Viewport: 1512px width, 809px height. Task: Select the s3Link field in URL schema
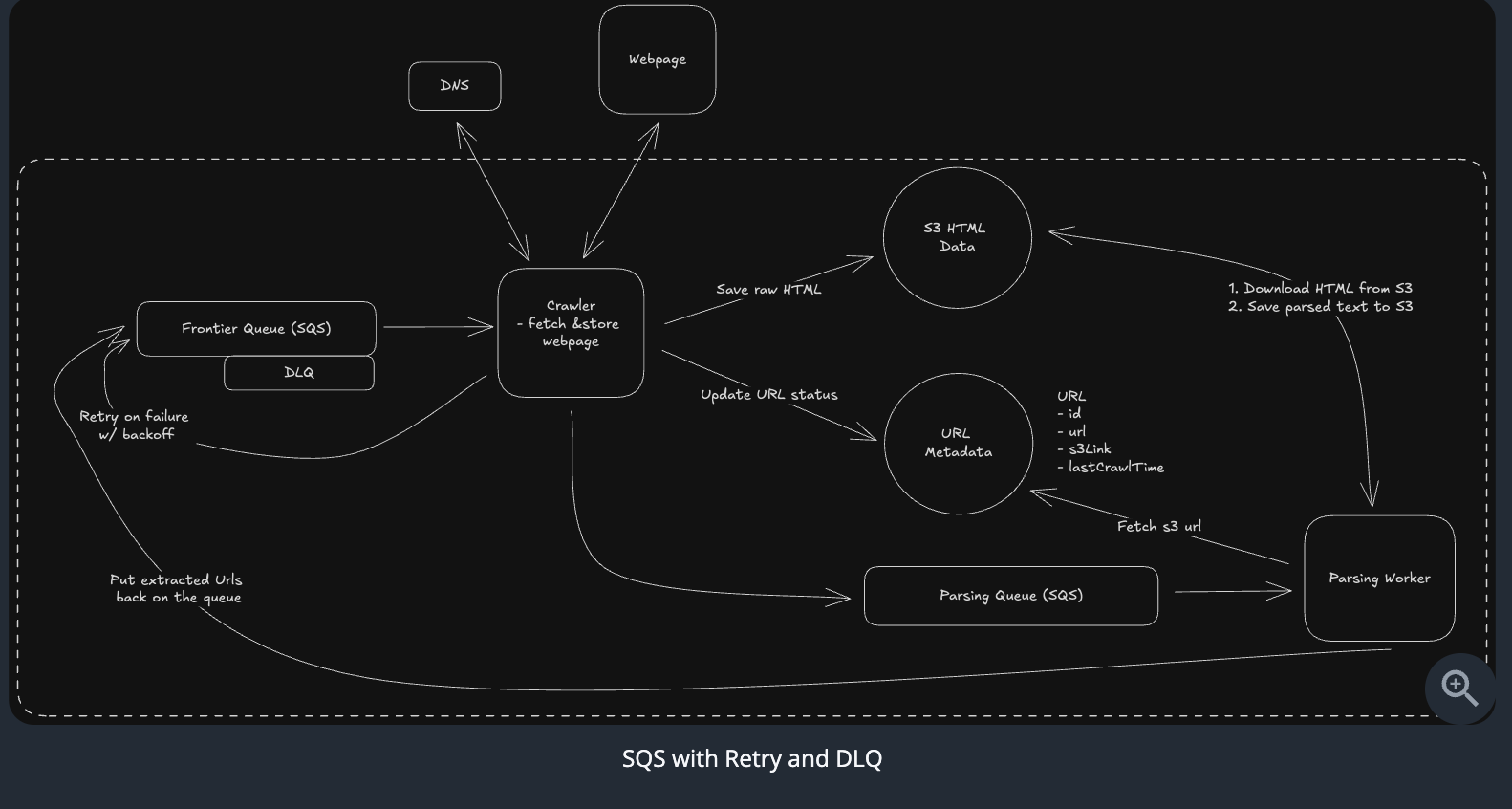[1089, 449]
